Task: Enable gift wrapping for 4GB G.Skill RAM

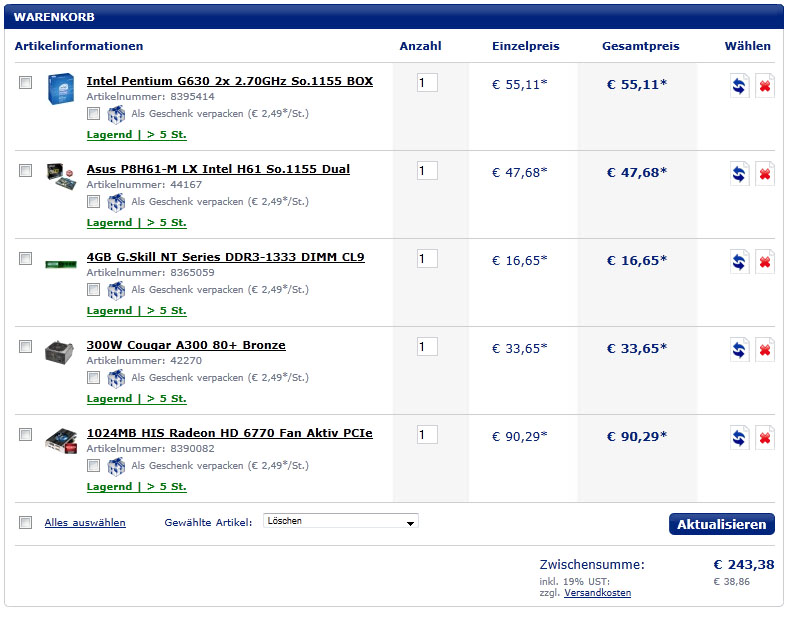Action: pyautogui.click(x=93, y=289)
